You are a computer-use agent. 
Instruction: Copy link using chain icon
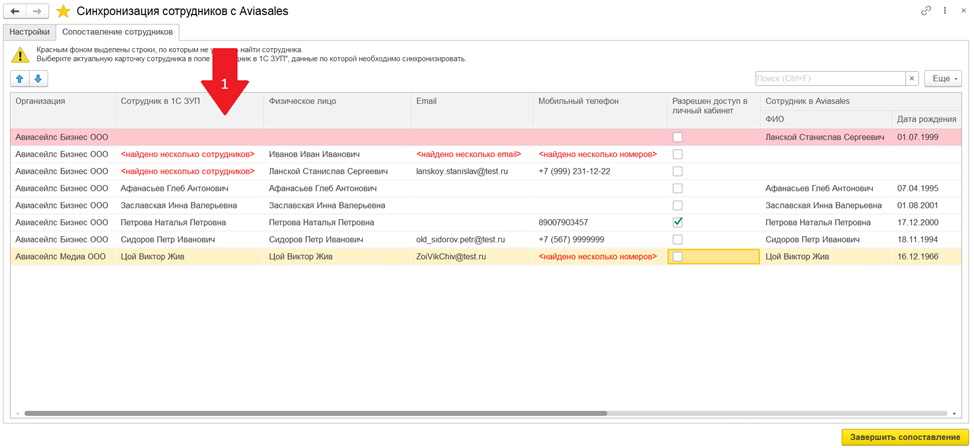click(925, 10)
